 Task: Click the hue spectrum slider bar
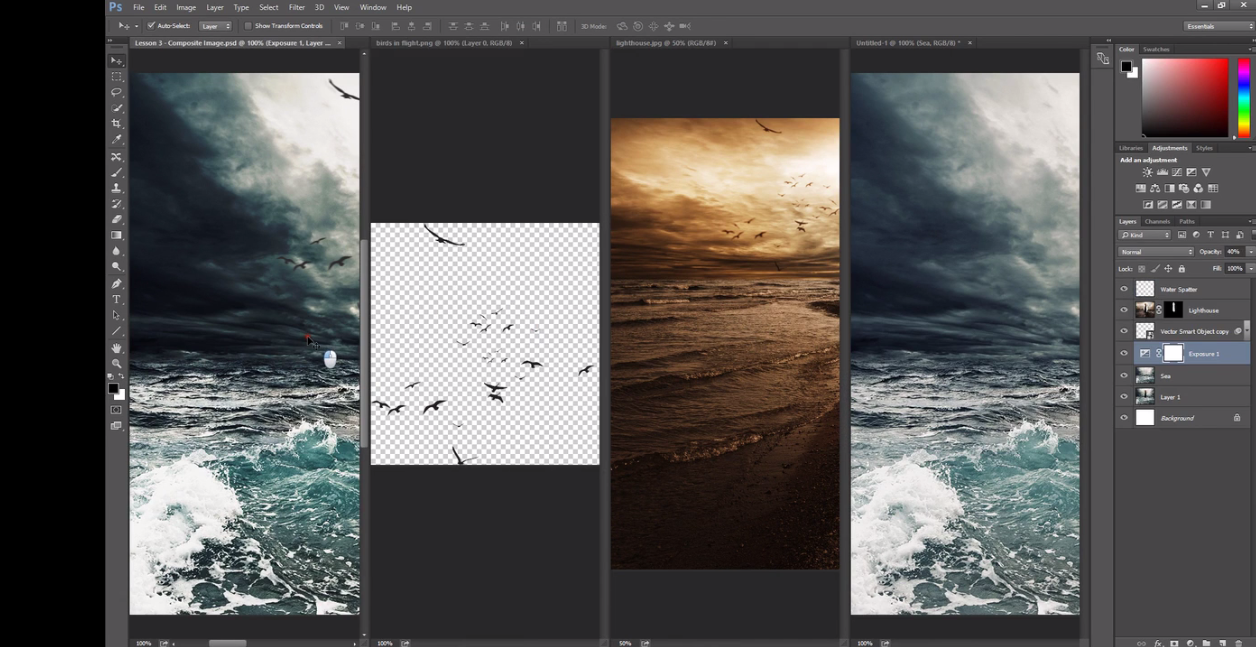1243,97
